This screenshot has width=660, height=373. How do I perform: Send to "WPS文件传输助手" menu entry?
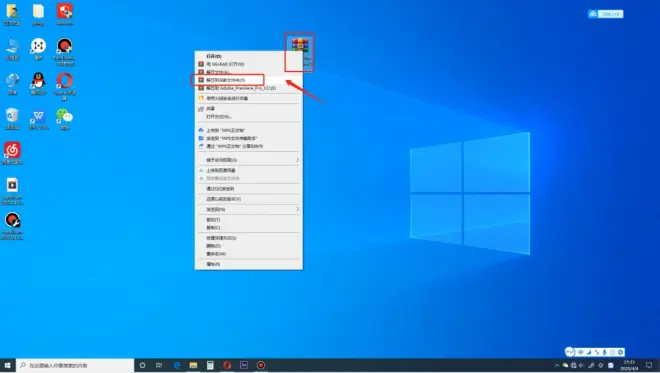tap(248, 138)
